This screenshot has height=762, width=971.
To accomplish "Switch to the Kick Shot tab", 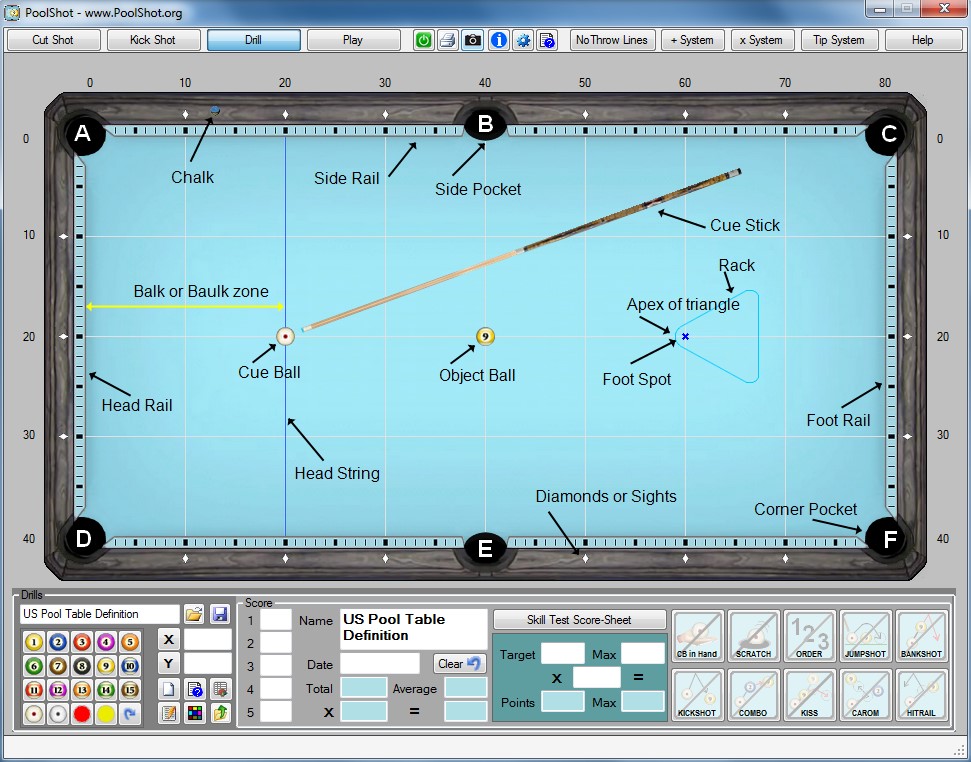I will (x=153, y=40).
